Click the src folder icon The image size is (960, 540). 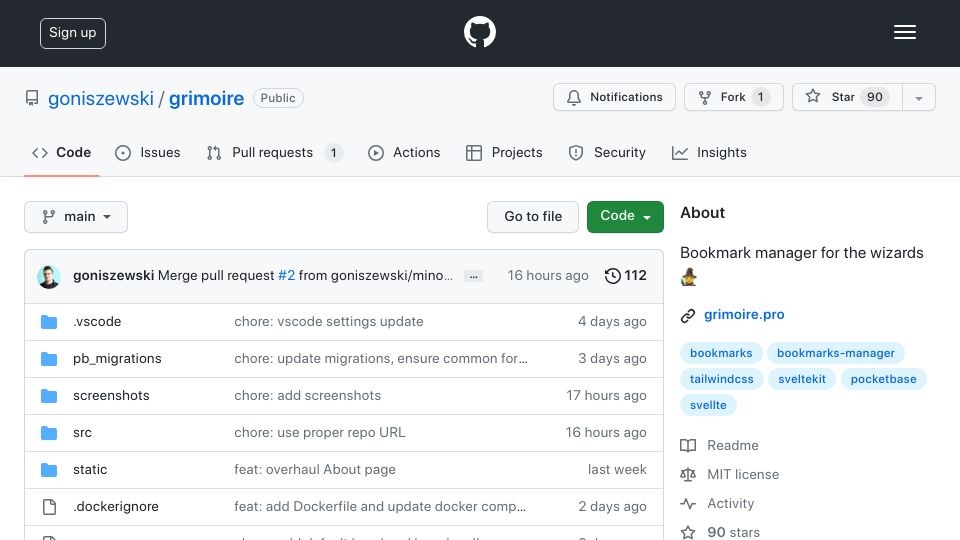tap(49, 433)
